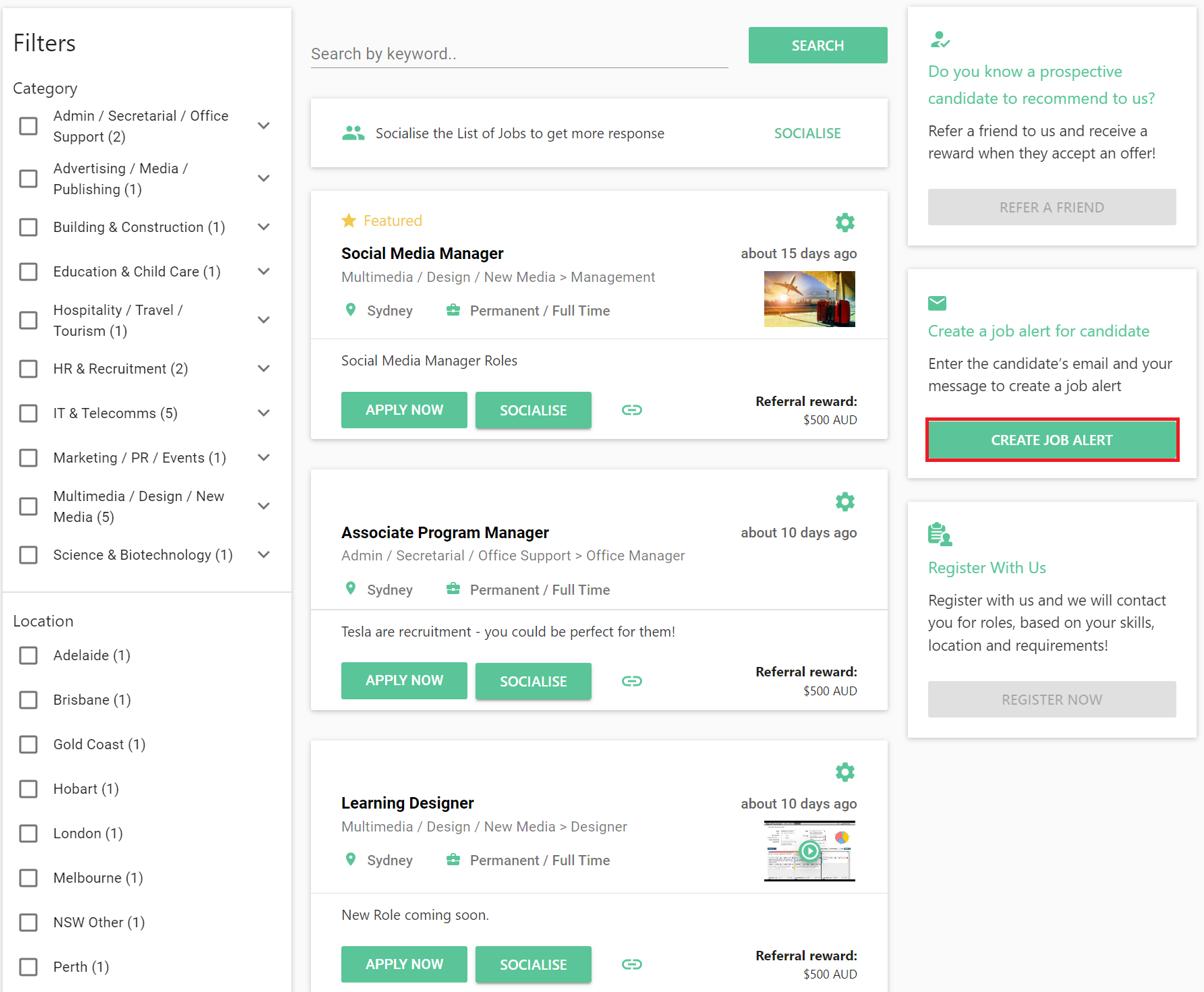Expand Science & Biotechnology chevron
This screenshot has height=992, width=1204.
(x=264, y=555)
